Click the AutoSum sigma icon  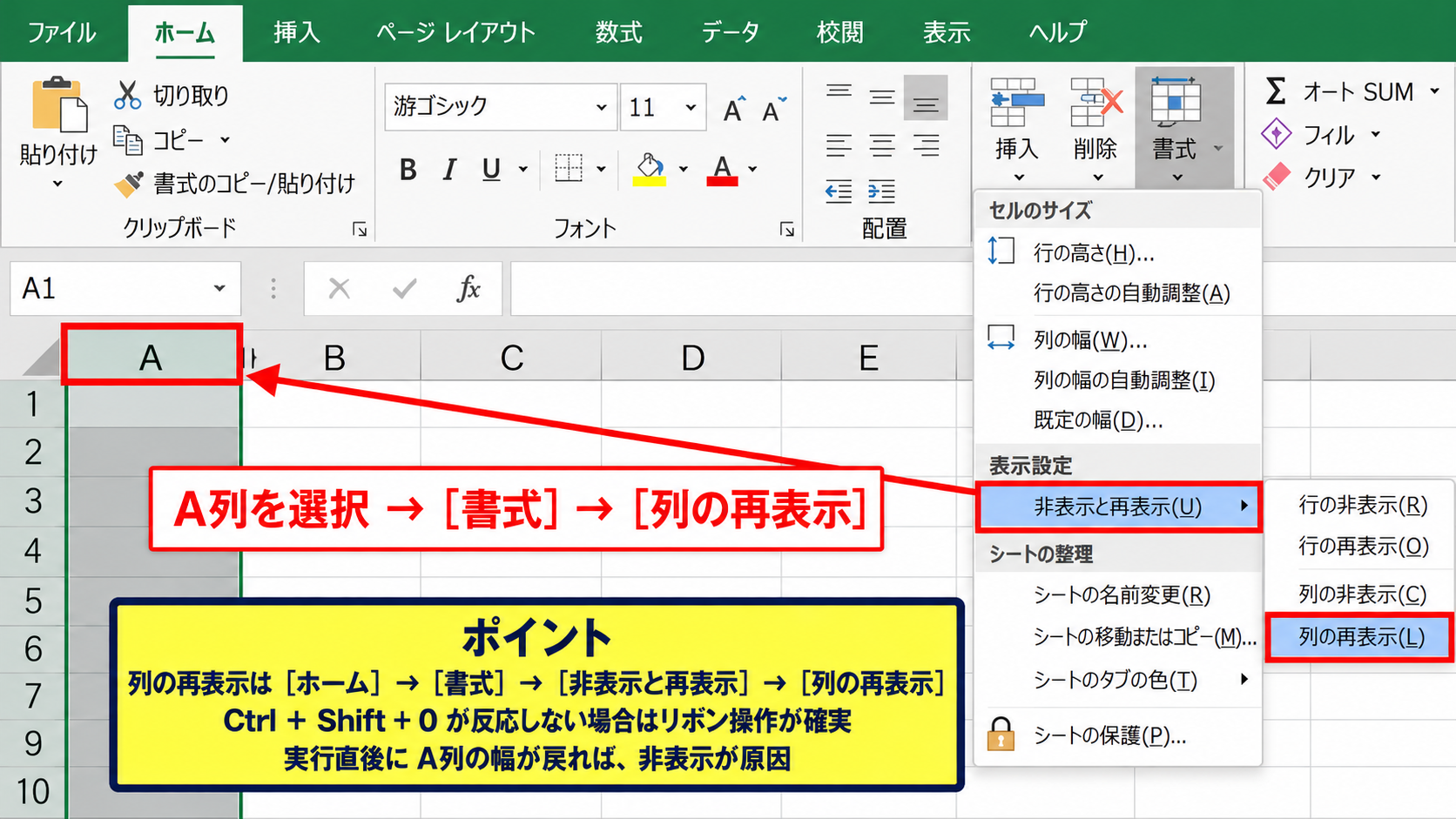[1276, 91]
